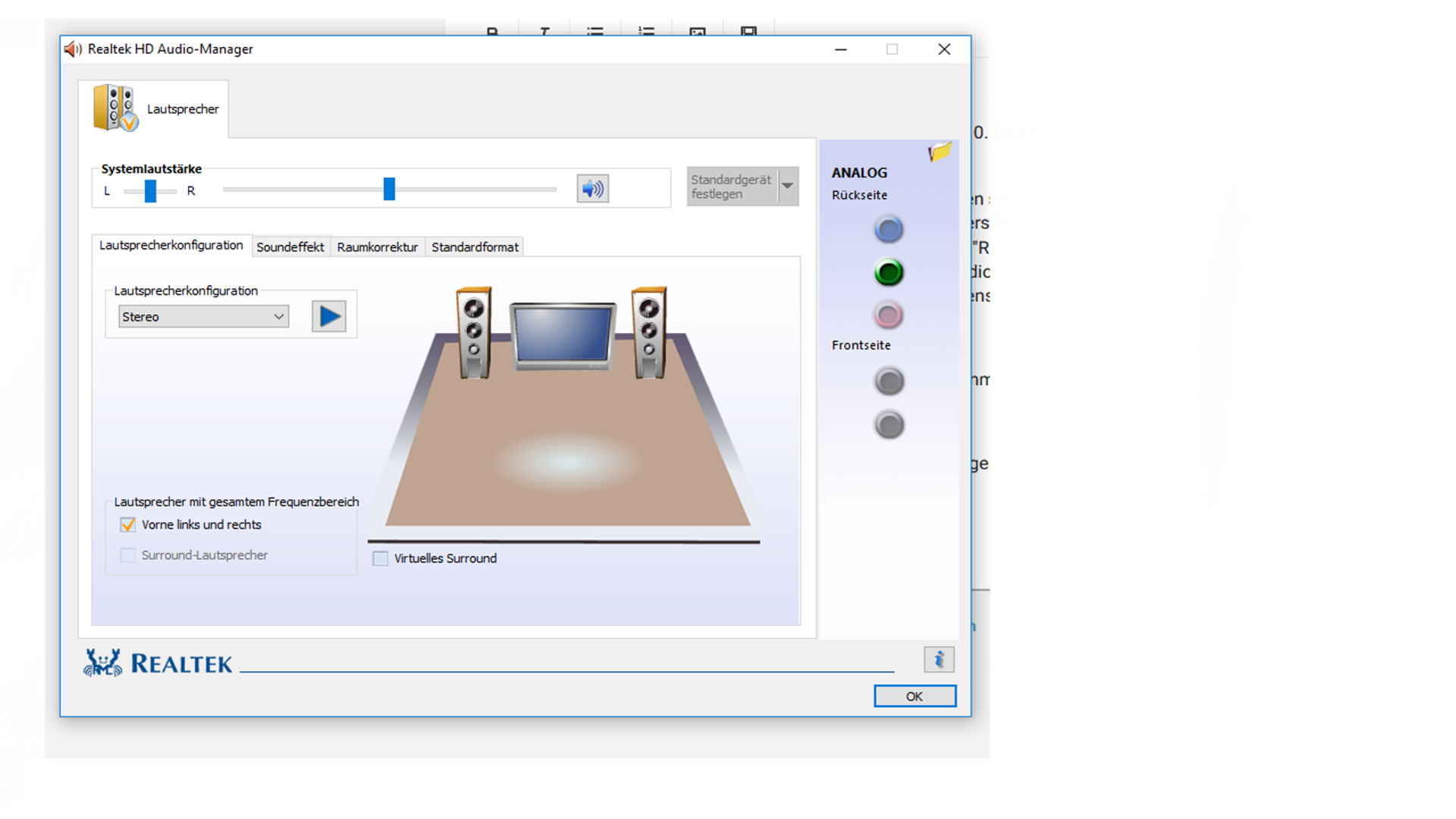The width and height of the screenshot is (1456, 819).
Task: Switch to the Soundeffekt tab
Action: 290,247
